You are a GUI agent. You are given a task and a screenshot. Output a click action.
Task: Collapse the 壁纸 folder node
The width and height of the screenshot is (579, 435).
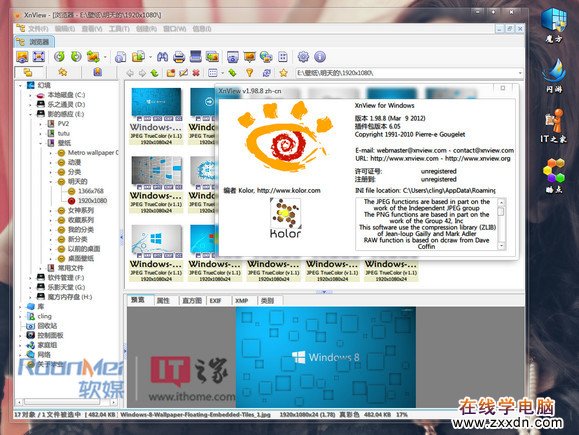tap(41, 143)
